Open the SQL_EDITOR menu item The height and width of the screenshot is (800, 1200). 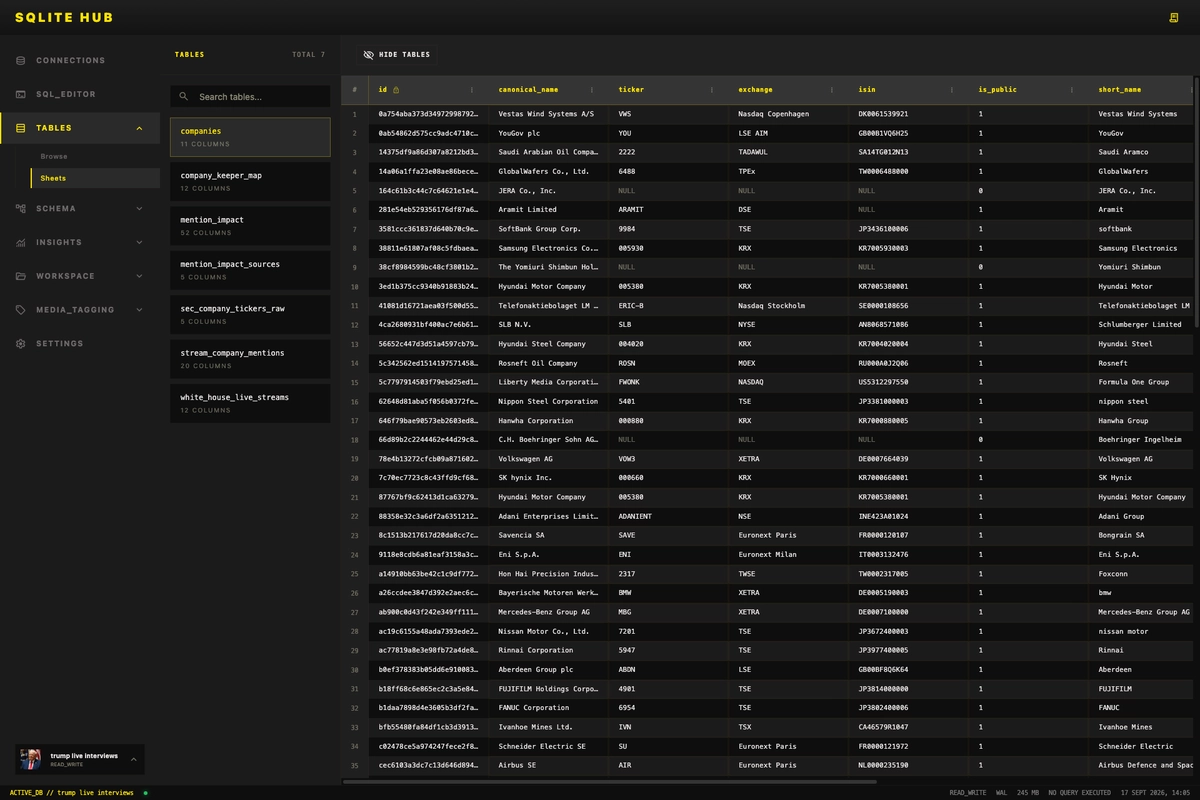(80, 95)
